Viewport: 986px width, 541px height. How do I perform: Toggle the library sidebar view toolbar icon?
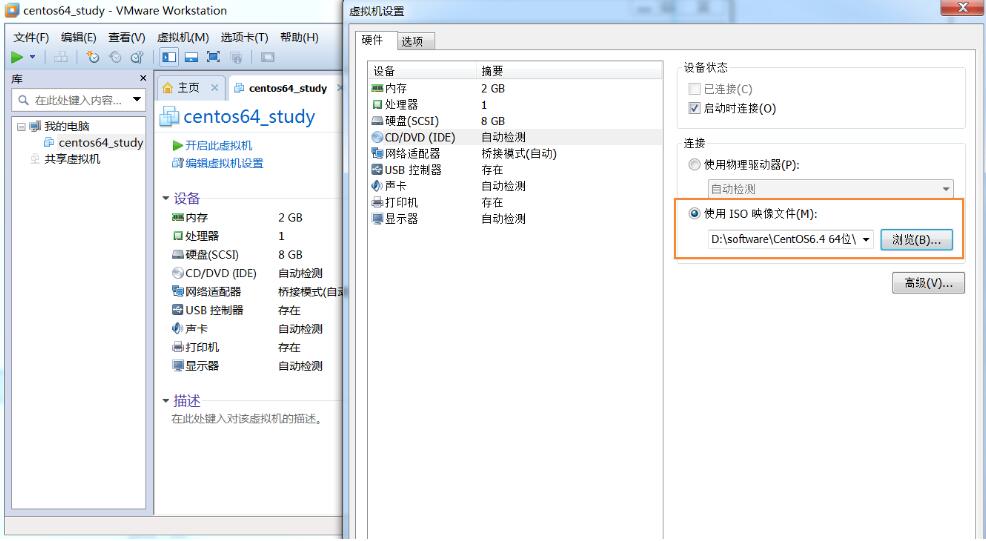pos(169,57)
